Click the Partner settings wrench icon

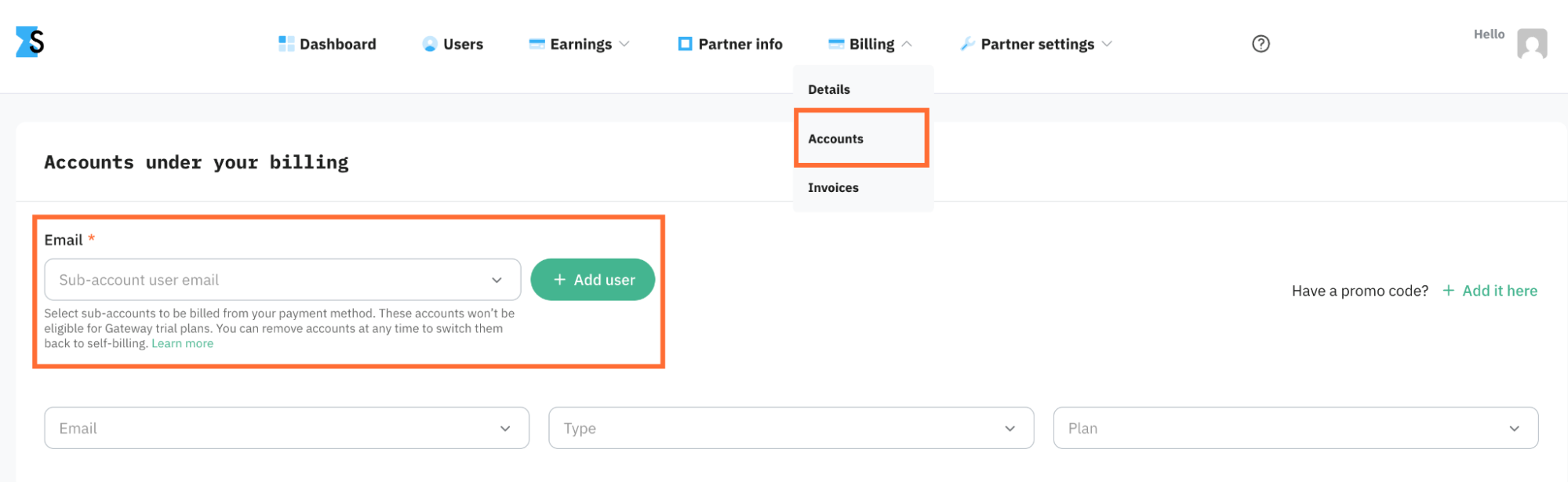[x=968, y=44]
